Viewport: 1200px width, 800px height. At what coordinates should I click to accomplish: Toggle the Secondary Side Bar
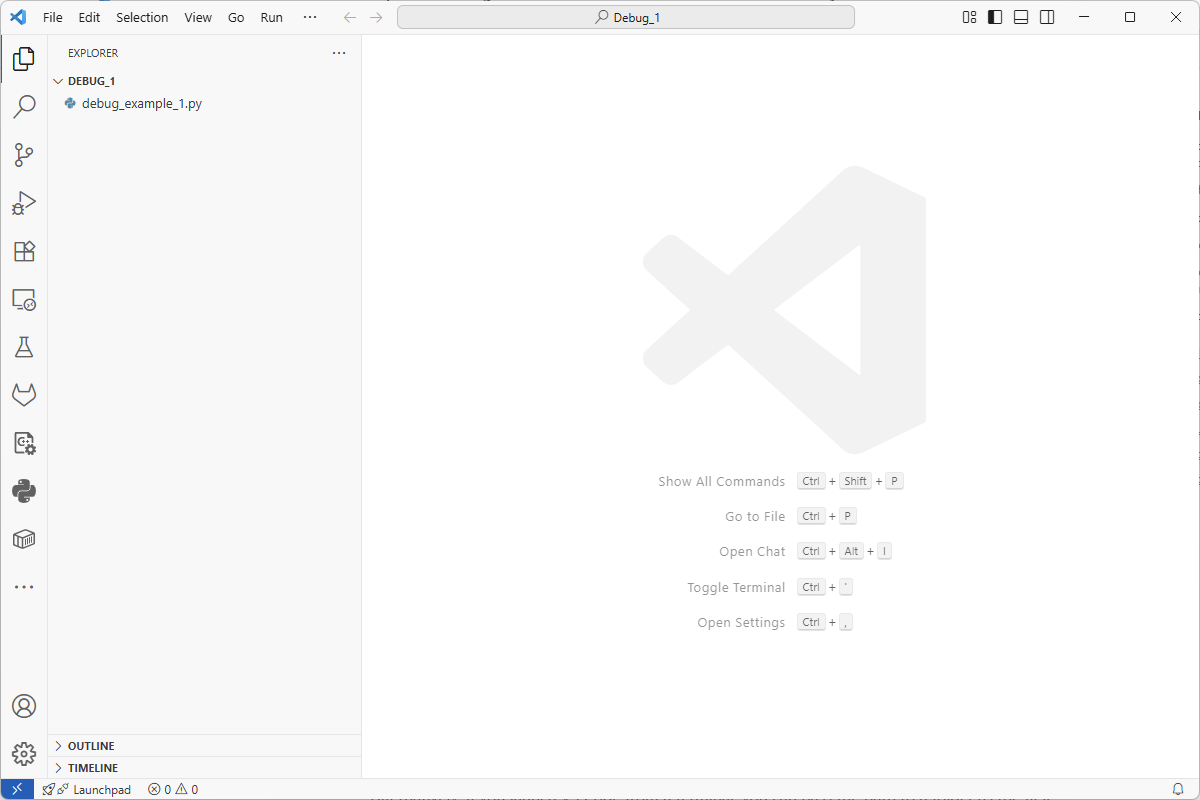pos(1046,17)
